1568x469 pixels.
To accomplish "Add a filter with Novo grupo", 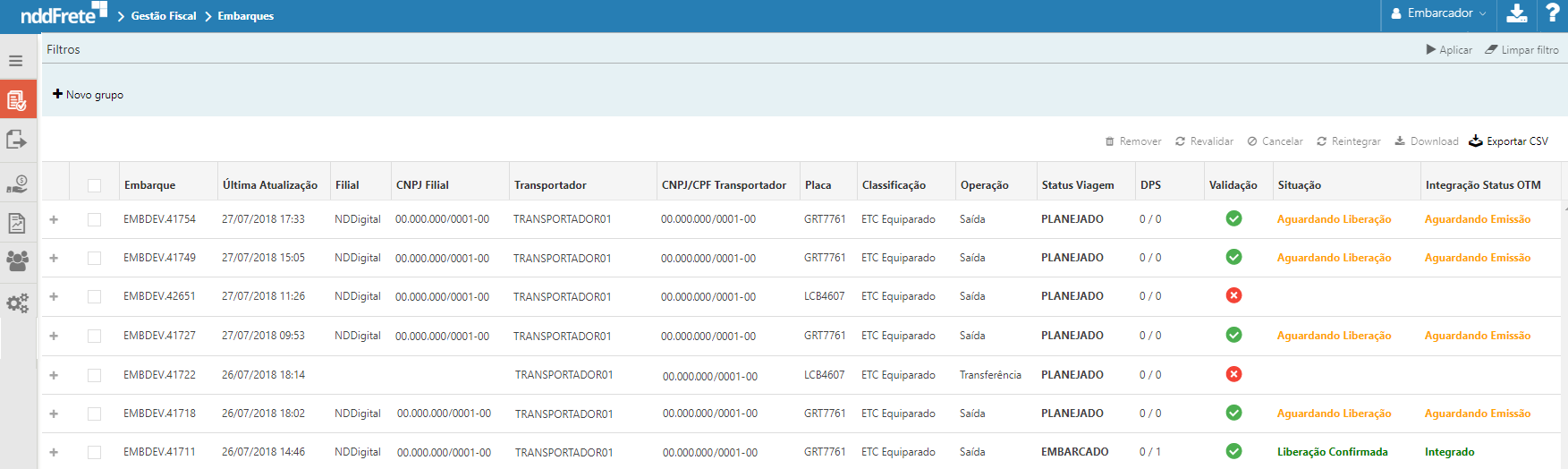I will point(89,95).
